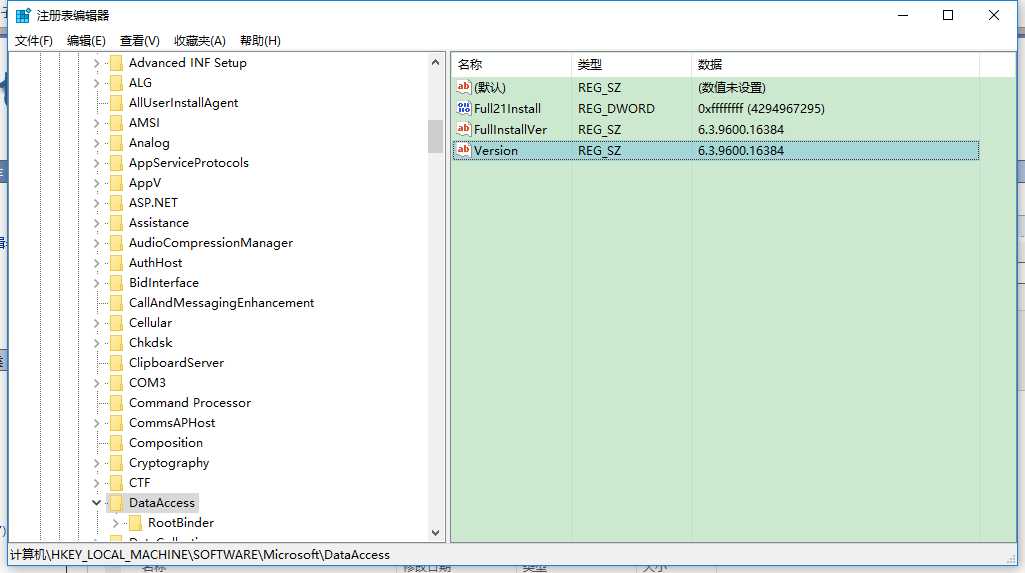The height and width of the screenshot is (573, 1025).
Task: Select the Command Processor folder icon
Action: 116,402
